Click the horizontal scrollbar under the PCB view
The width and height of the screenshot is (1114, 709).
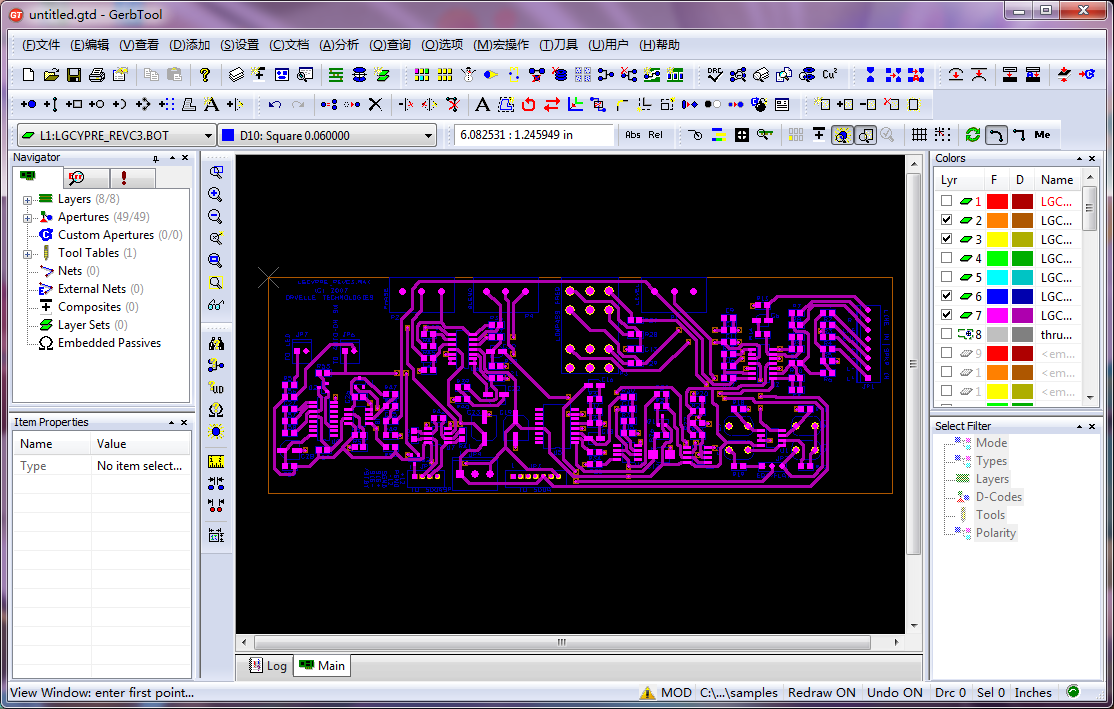click(x=570, y=642)
